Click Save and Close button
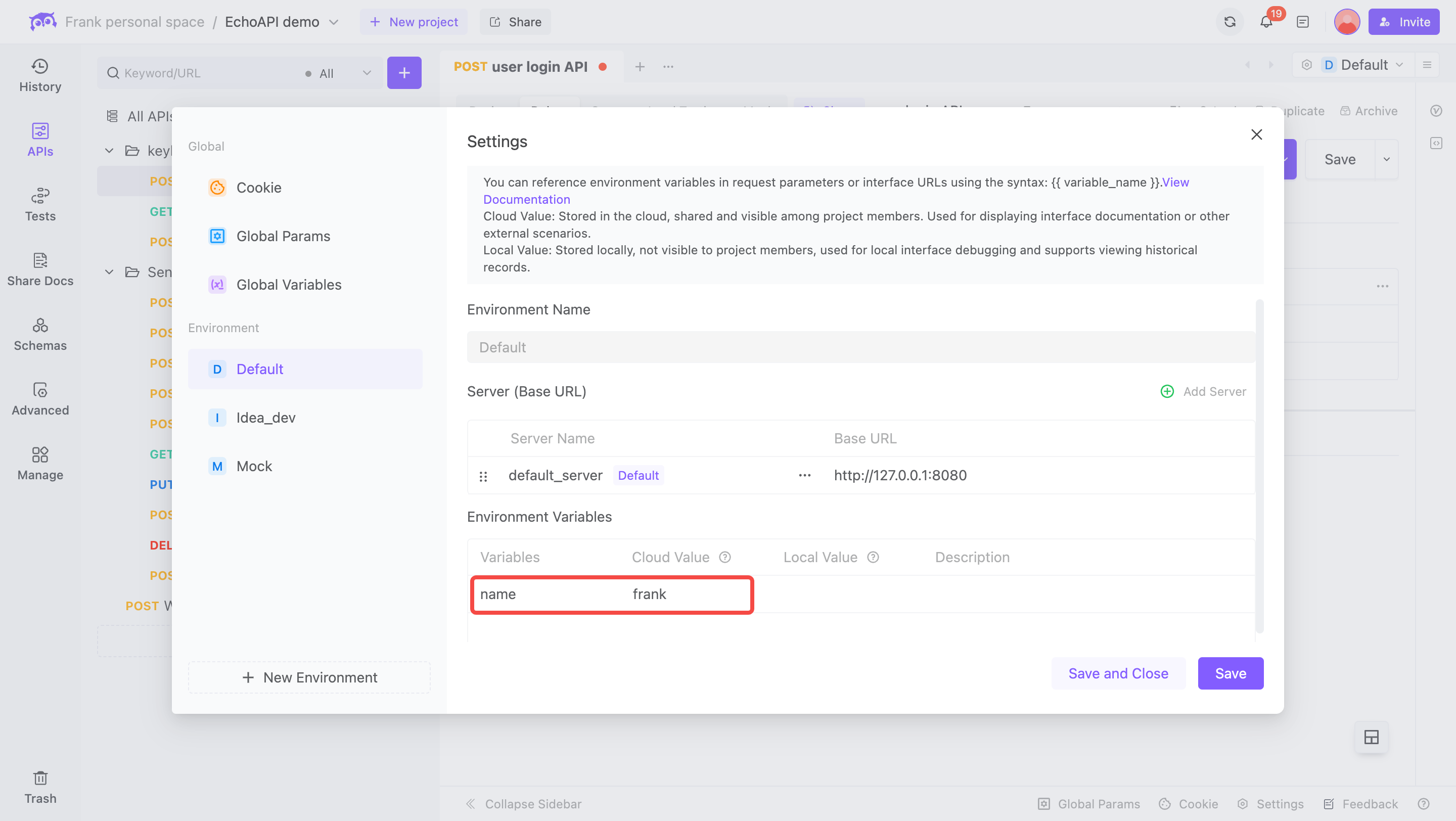This screenshot has width=1456, height=821. pyautogui.click(x=1118, y=673)
